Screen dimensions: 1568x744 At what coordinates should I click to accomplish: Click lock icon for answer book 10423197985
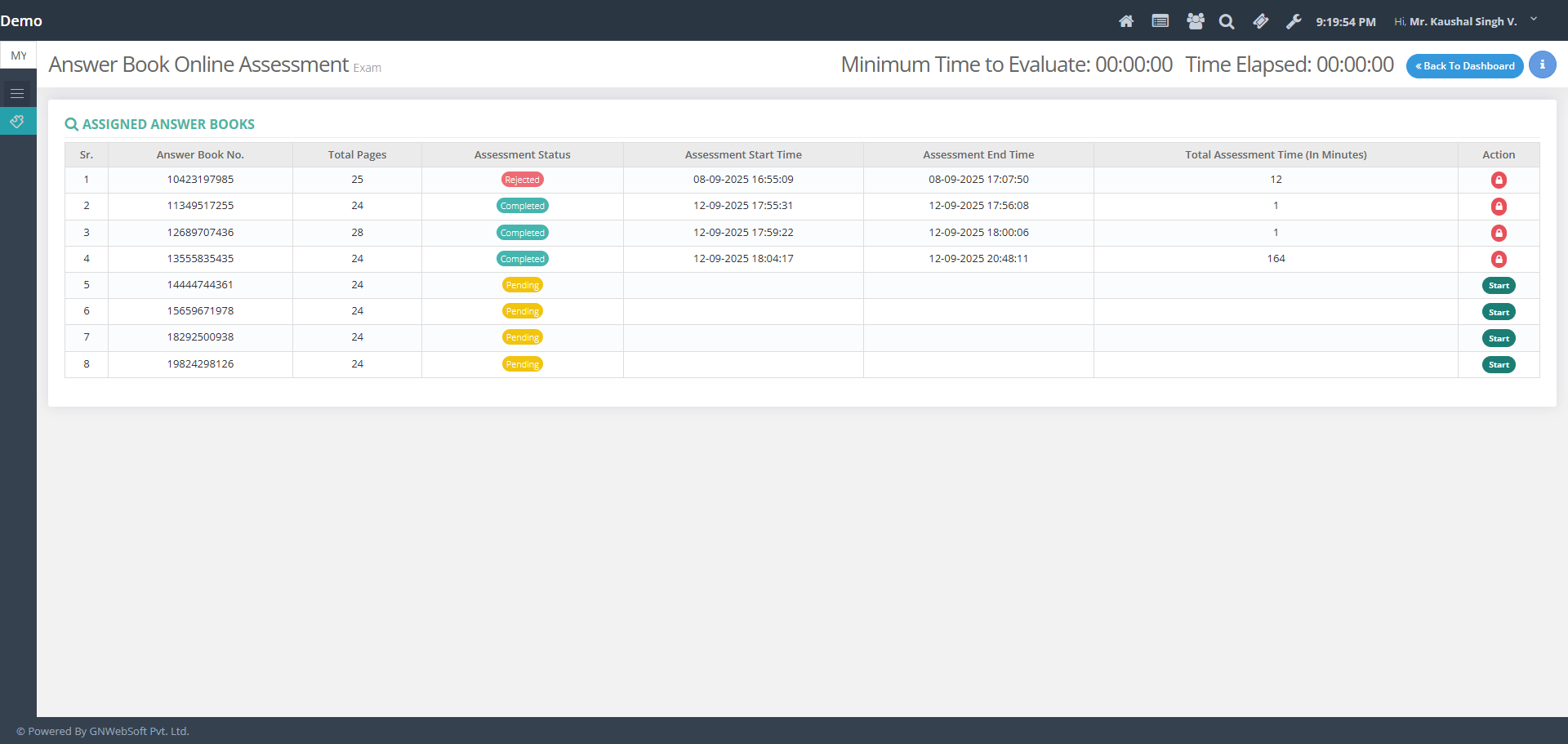(1499, 180)
